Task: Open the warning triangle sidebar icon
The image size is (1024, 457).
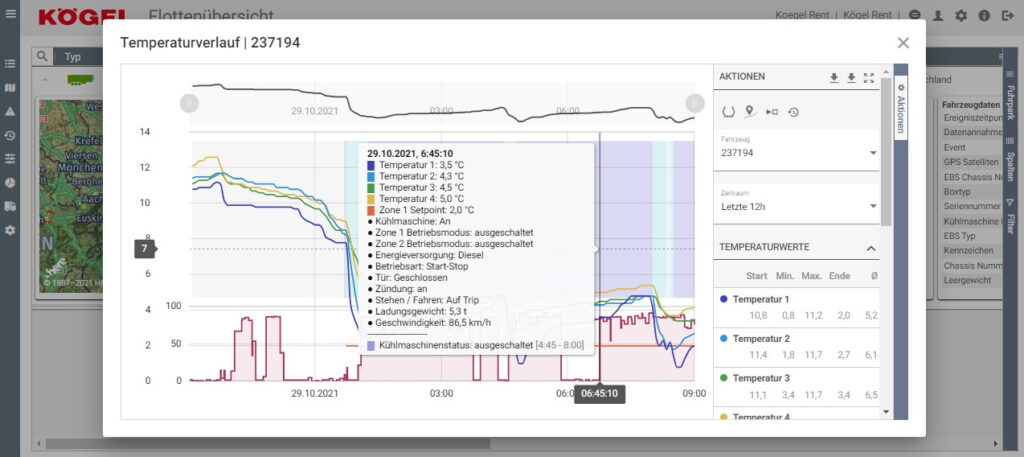Action: tap(10, 112)
